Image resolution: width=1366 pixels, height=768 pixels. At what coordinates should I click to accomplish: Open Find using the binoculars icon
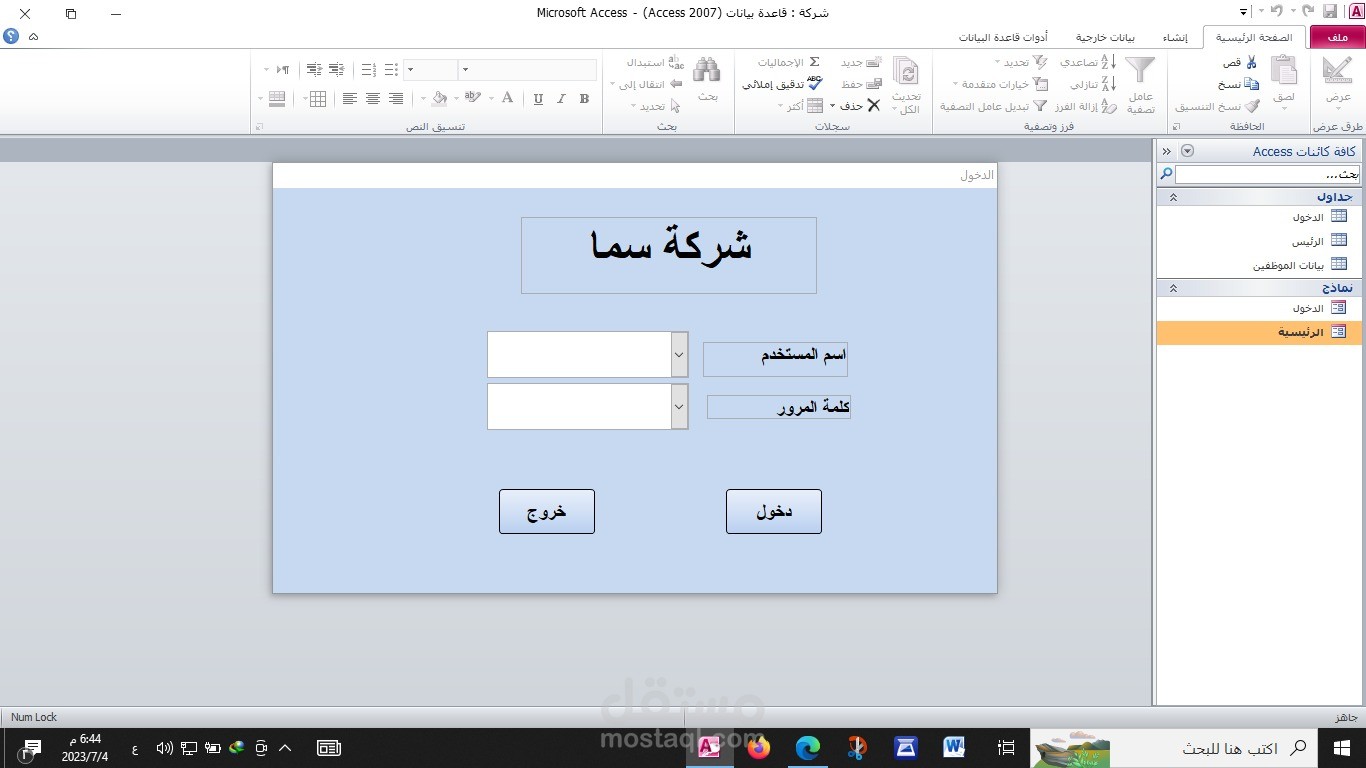click(706, 69)
